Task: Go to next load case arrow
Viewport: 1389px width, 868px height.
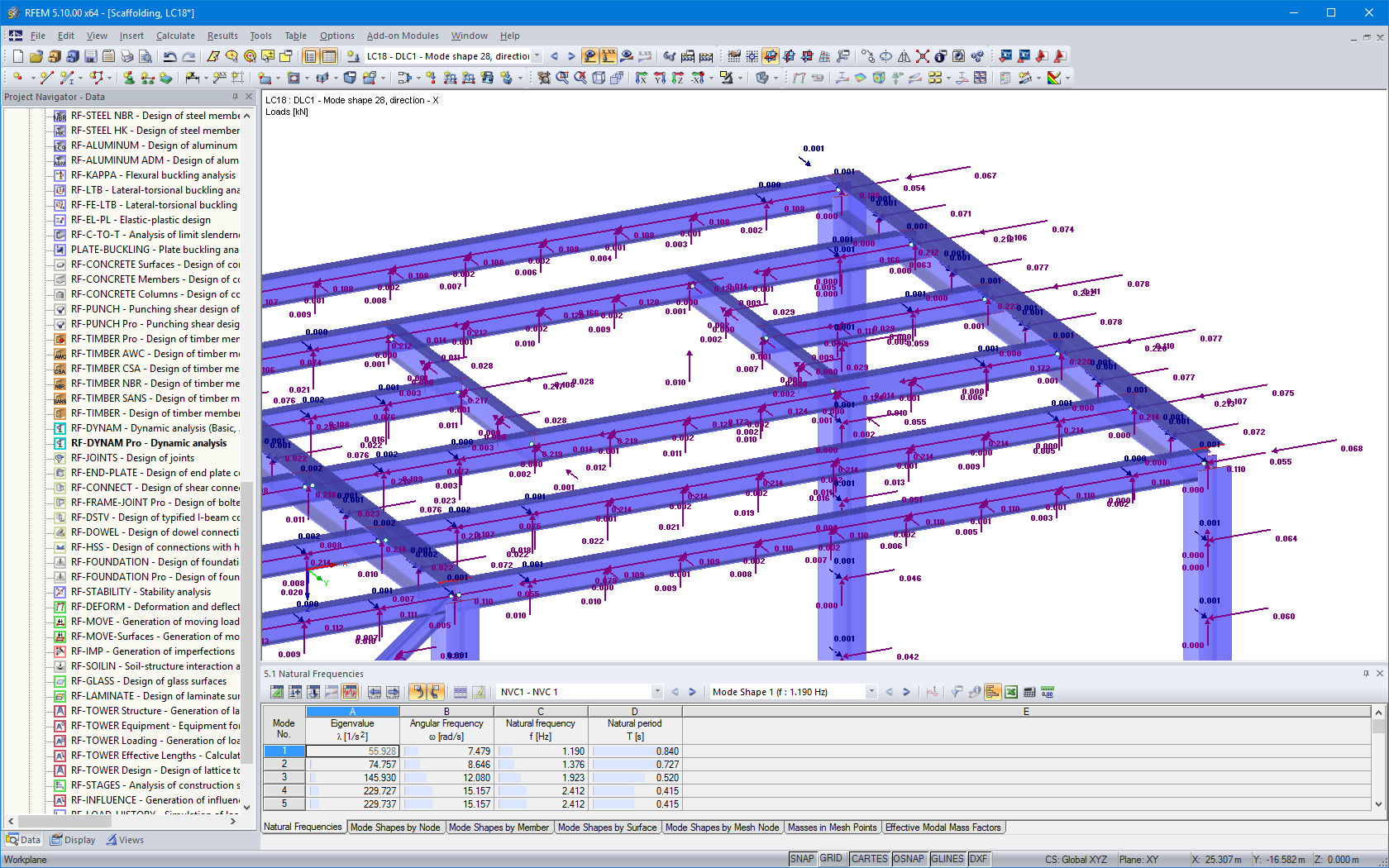Action: pyautogui.click(x=571, y=56)
